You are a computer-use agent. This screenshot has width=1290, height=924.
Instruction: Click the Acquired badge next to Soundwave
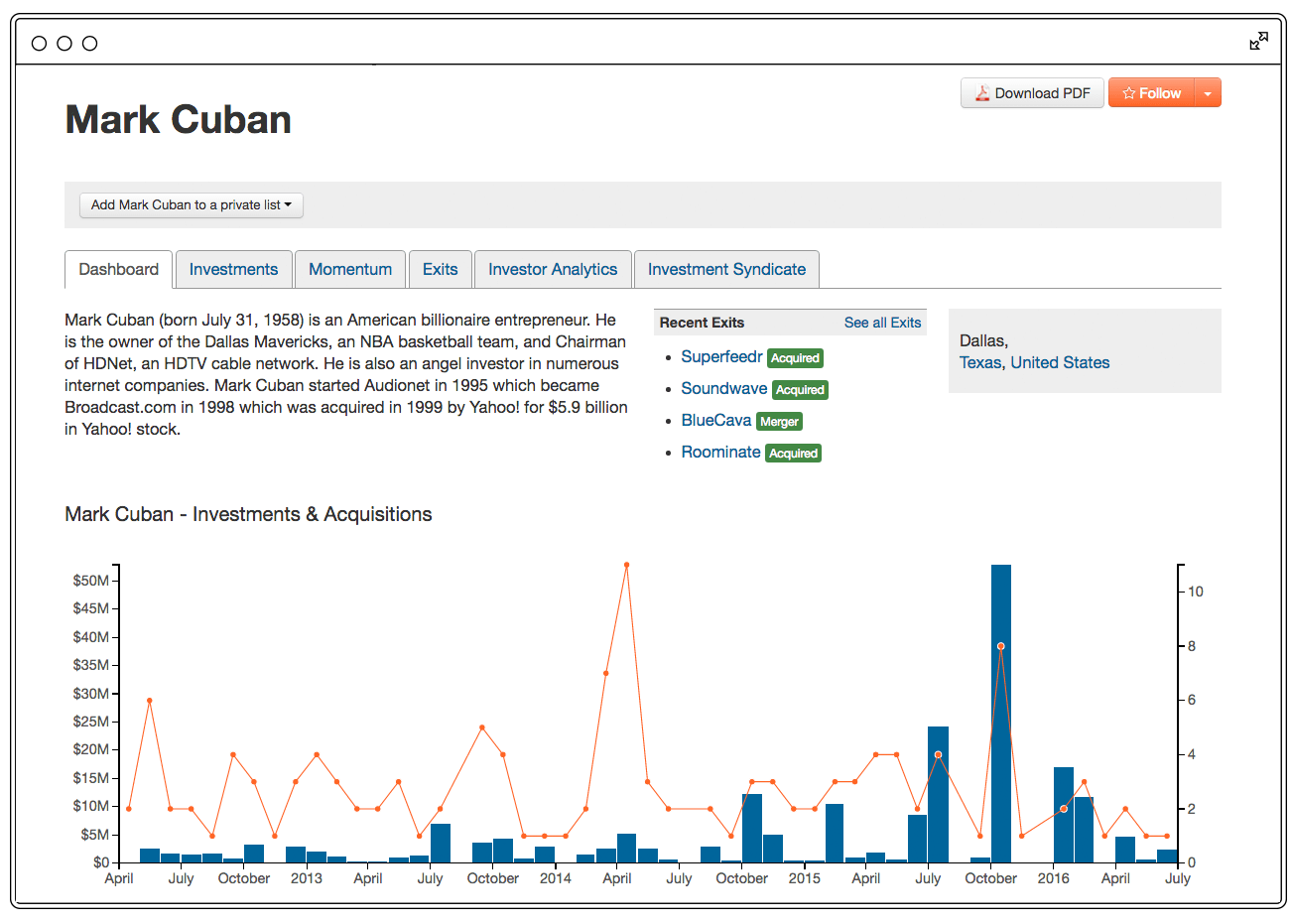(800, 390)
